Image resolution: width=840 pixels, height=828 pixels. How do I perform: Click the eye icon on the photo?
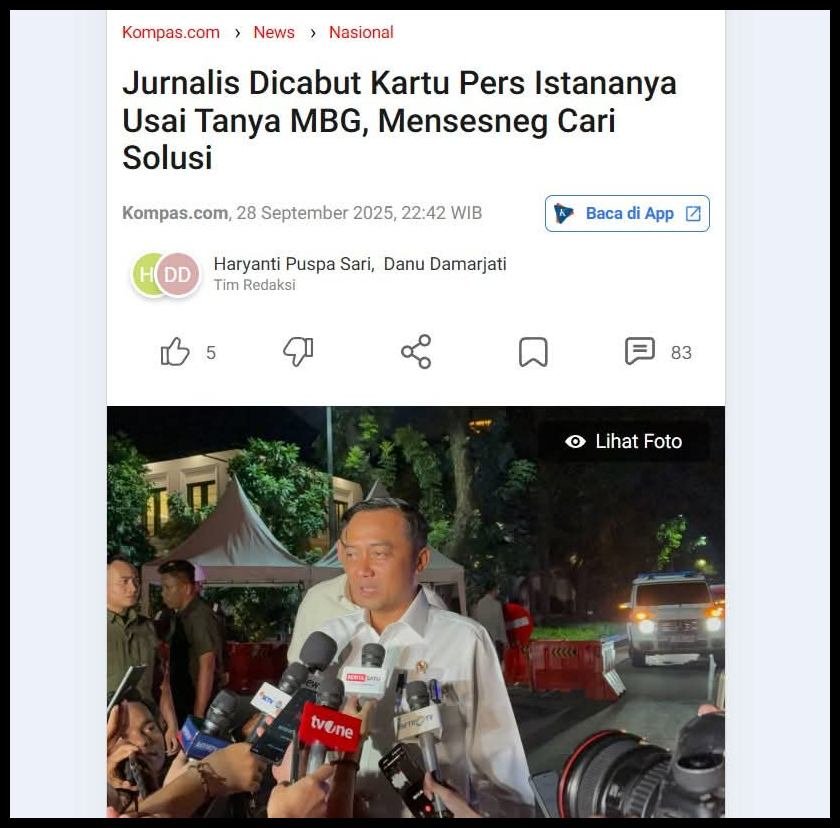[575, 441]
